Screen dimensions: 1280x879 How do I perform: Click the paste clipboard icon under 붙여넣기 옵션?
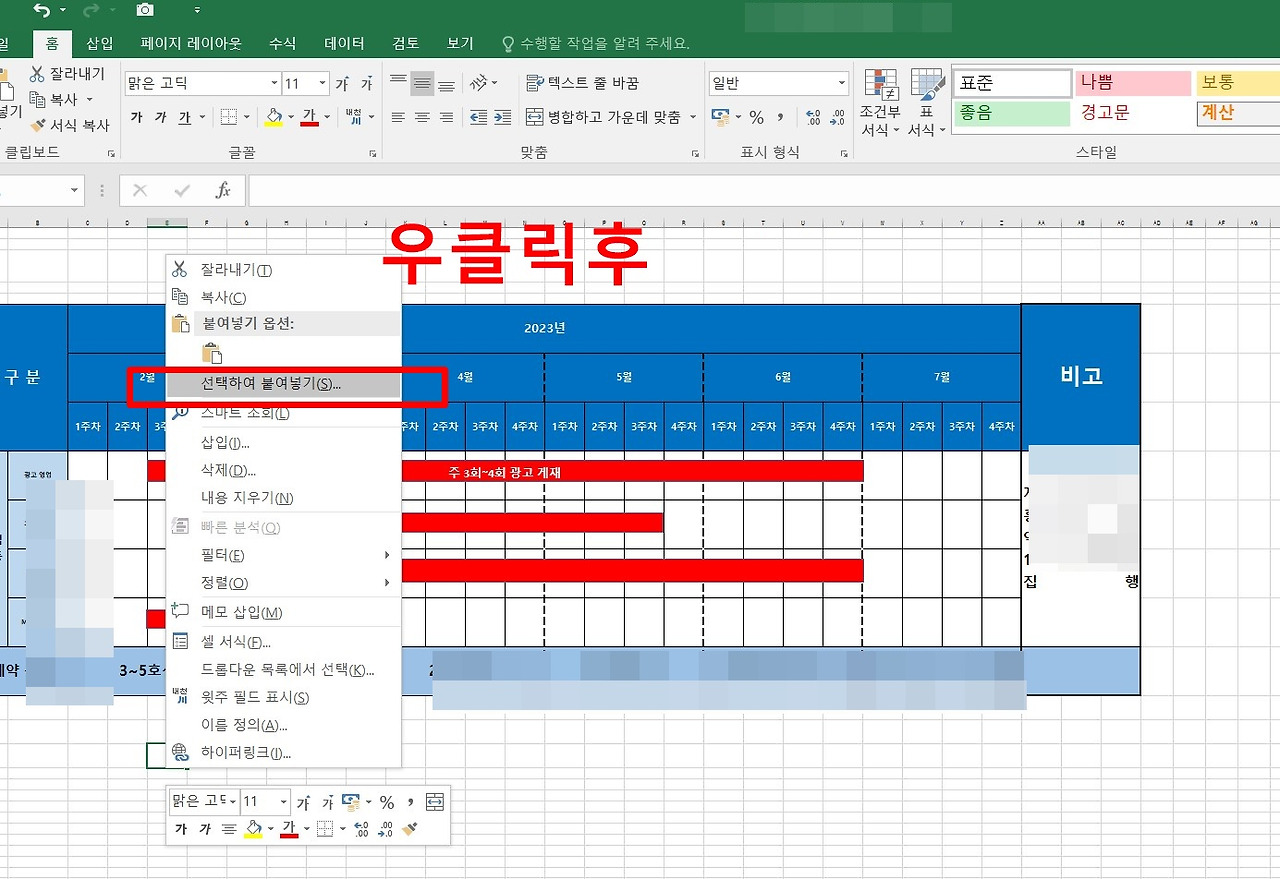(211, 354)
